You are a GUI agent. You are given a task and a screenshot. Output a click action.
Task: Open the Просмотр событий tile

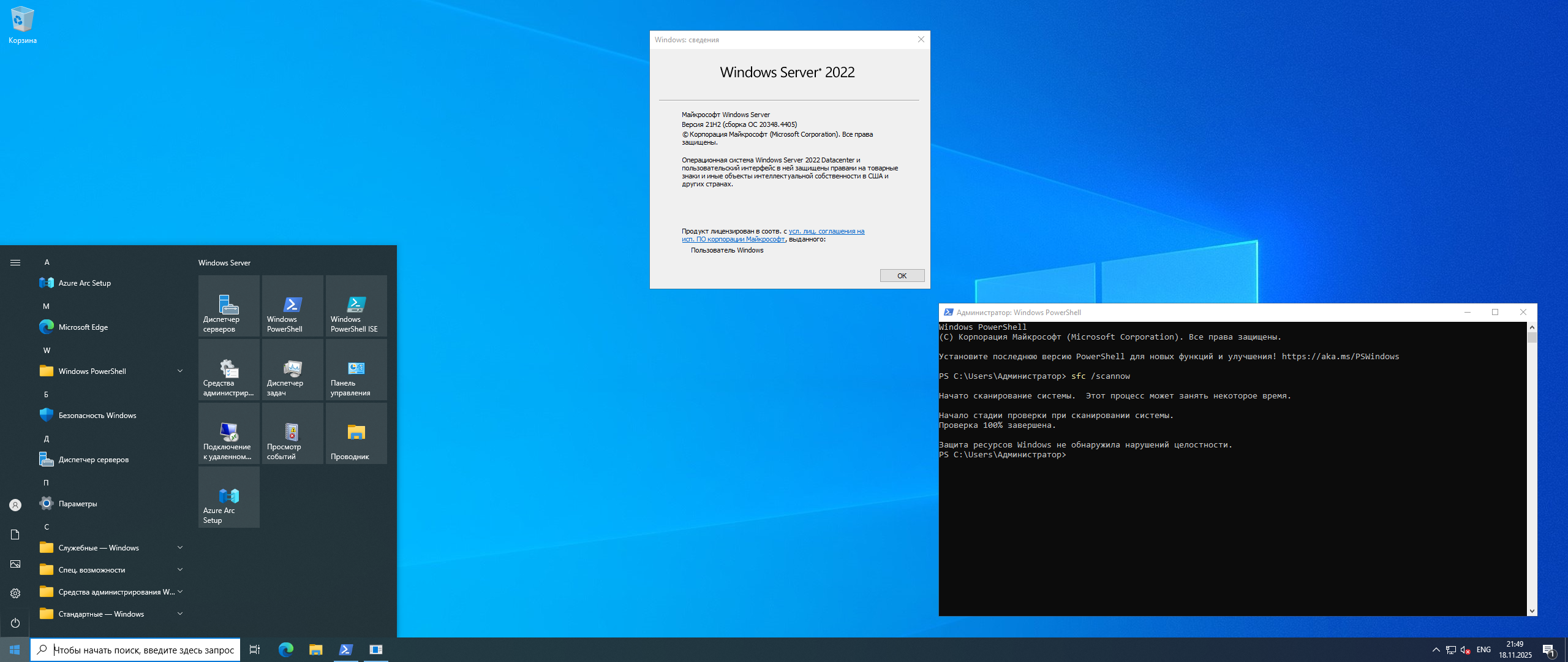pyautogui.click(x=292, y=433)
